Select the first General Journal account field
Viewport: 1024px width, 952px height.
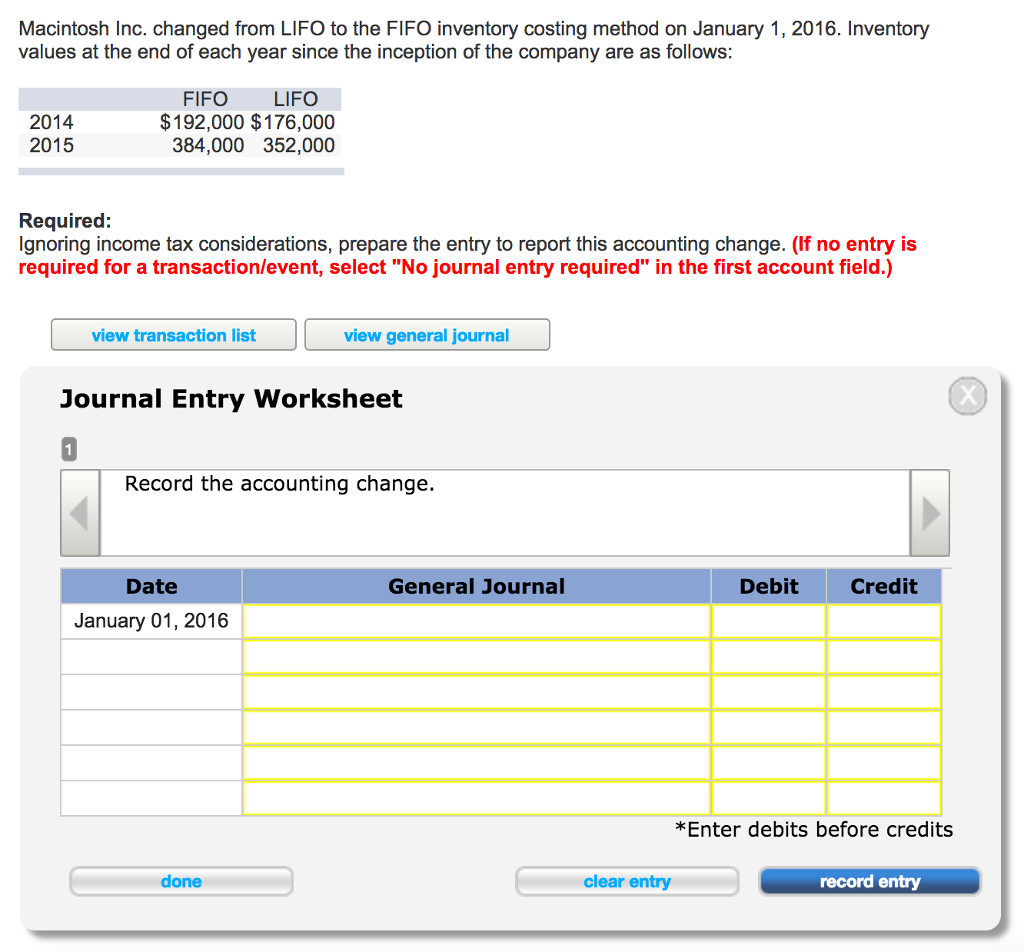[476, 621]
